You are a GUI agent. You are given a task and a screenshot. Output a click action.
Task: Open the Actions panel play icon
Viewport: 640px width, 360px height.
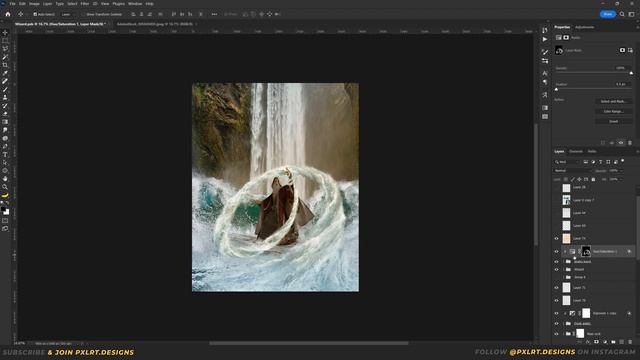[545, 39]
